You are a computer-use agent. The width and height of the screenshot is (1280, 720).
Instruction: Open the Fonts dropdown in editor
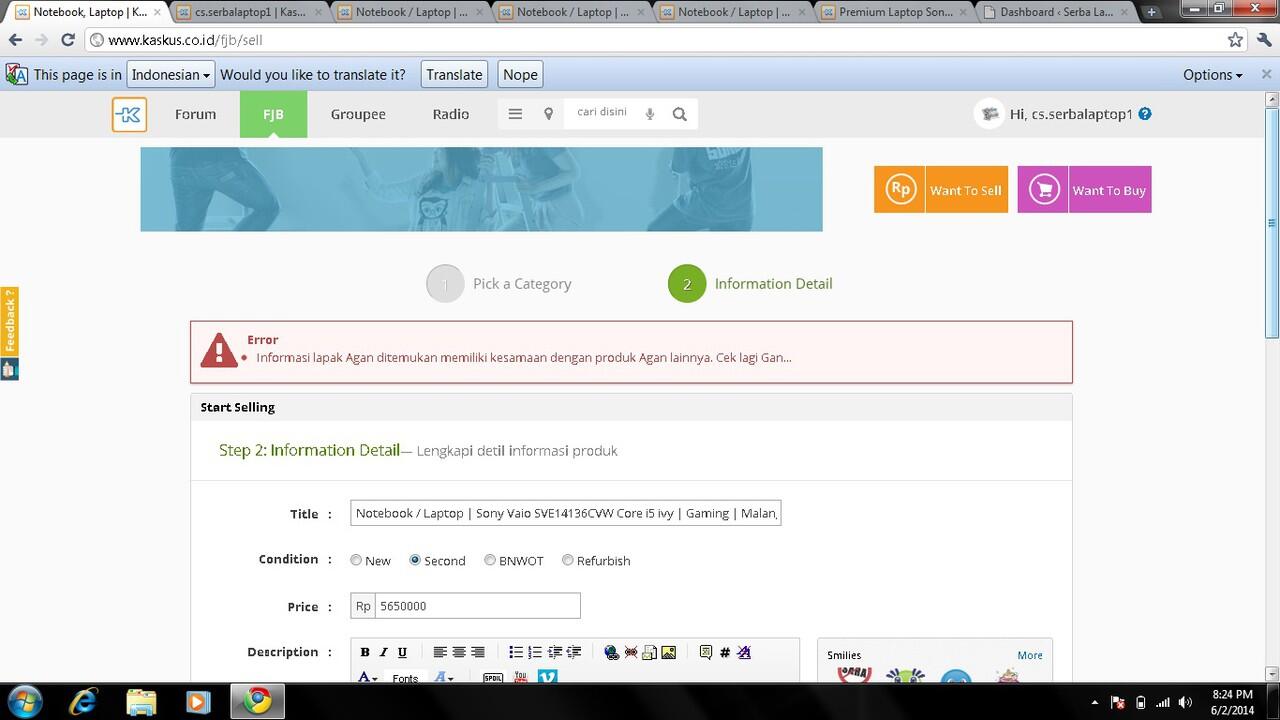tap(405, 677)
